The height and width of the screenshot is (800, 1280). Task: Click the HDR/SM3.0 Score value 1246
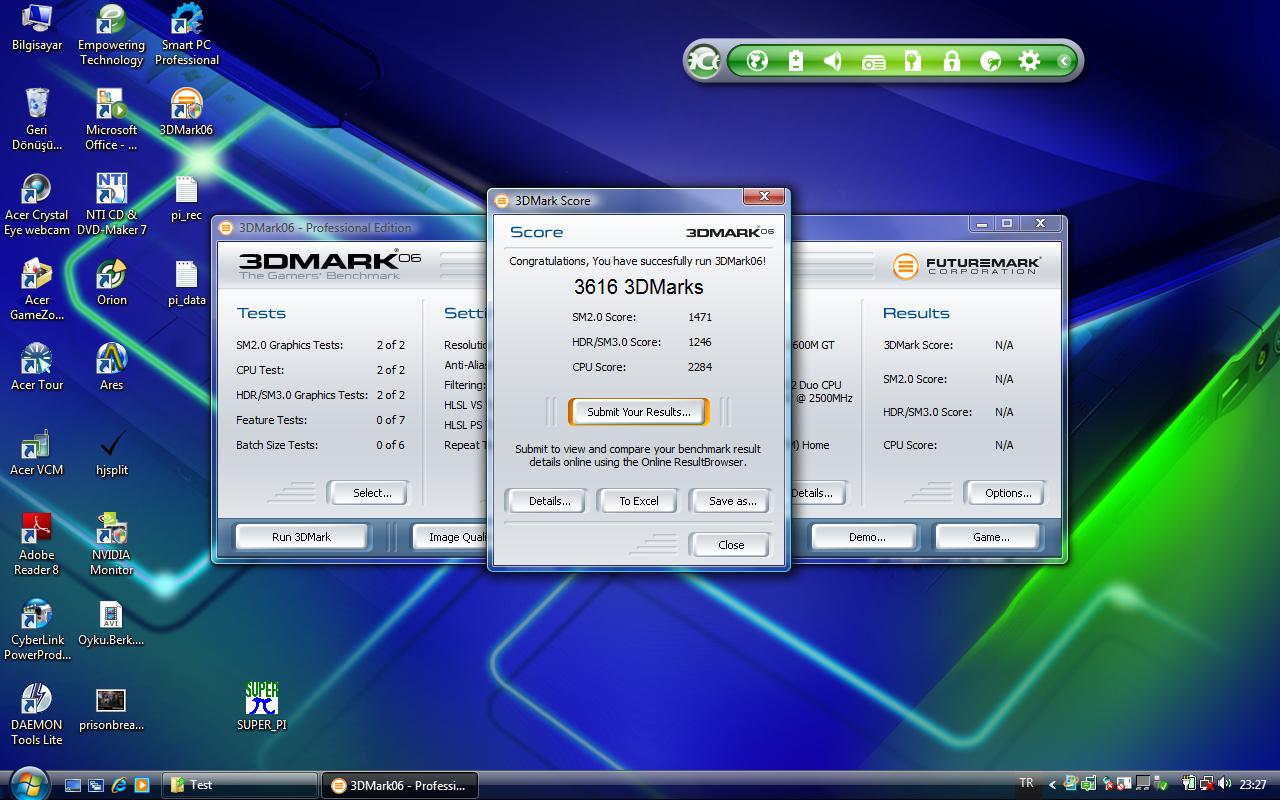tap(700, 342)
